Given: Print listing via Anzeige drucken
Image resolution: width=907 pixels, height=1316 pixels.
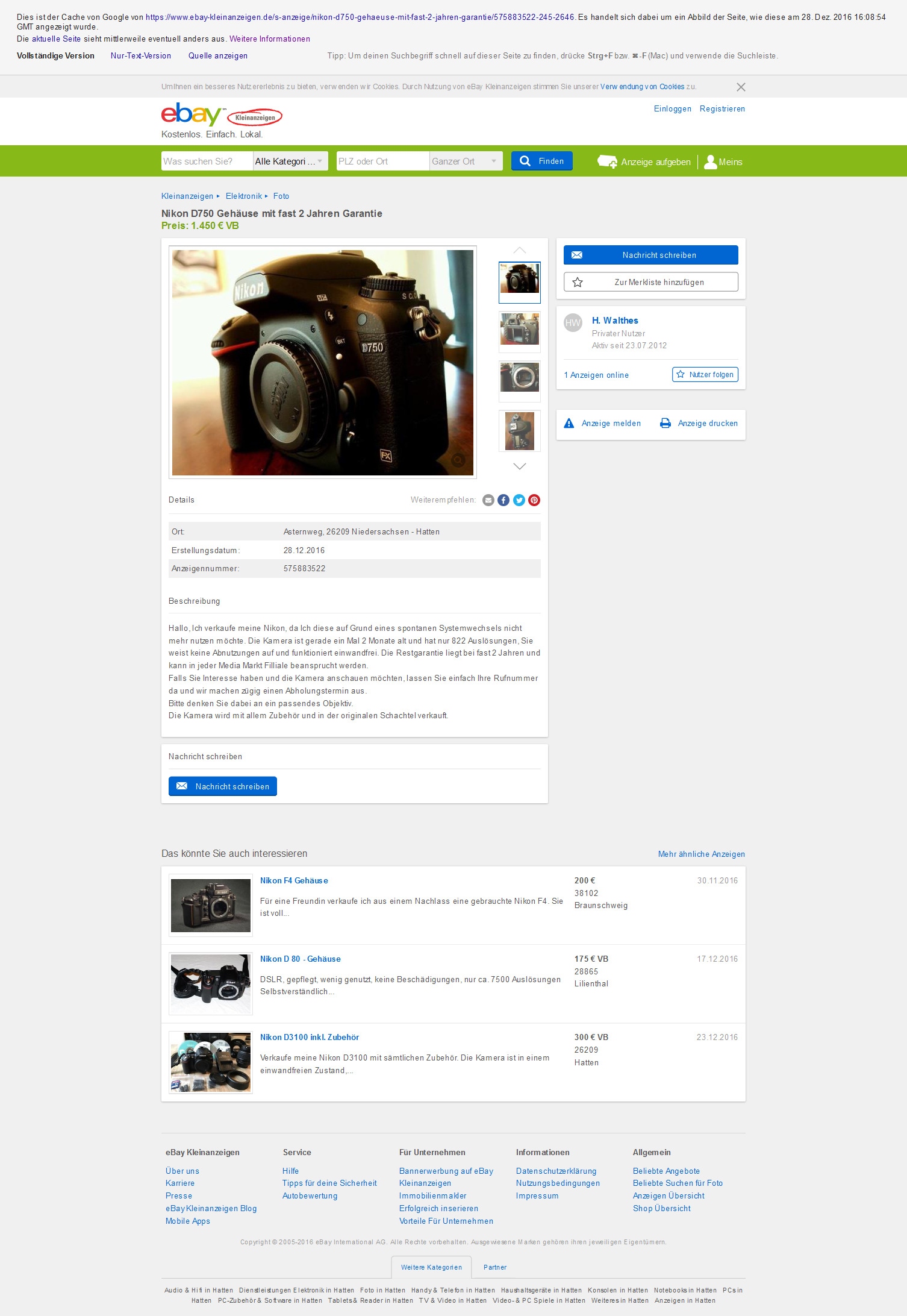Looking at the screenshot, I should coord(699,424).
